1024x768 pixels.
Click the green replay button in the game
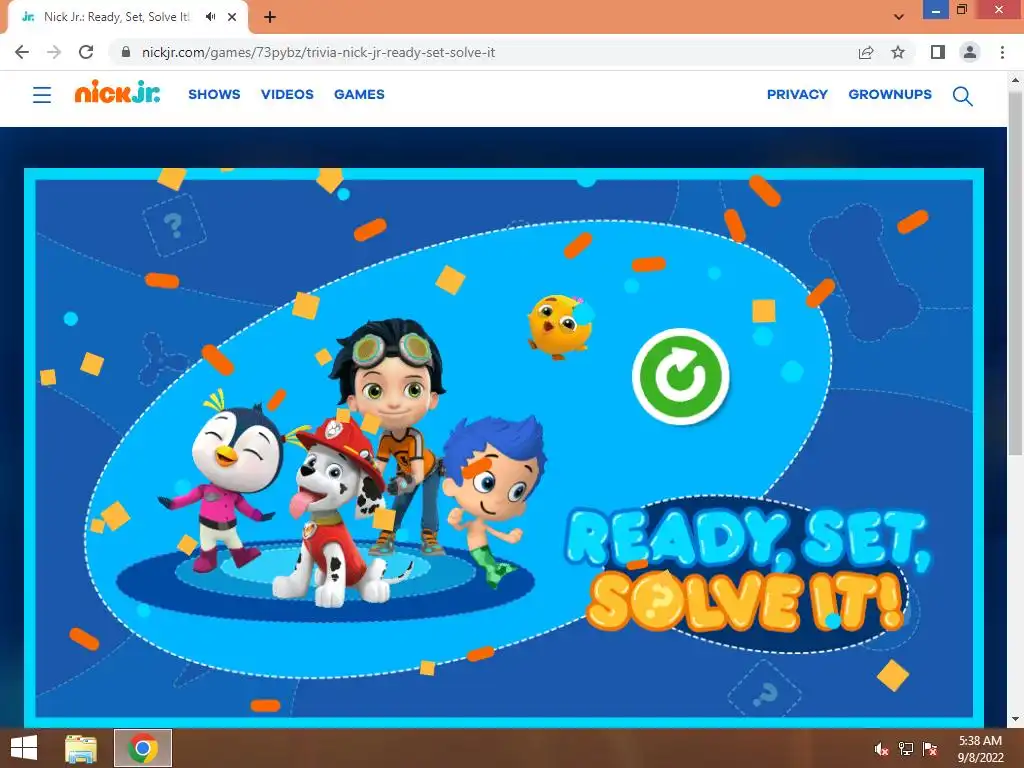(x=680, y=377)
